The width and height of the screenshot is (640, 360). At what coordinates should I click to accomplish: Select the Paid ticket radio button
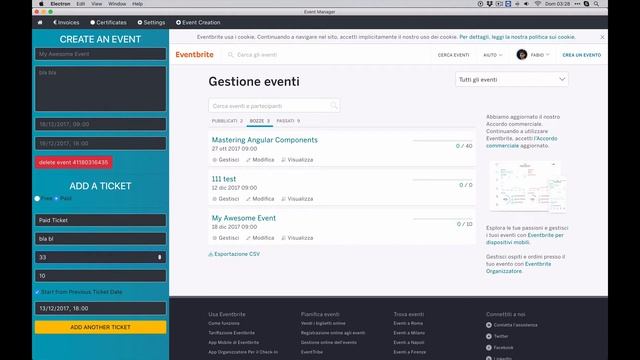pos(56,198)
